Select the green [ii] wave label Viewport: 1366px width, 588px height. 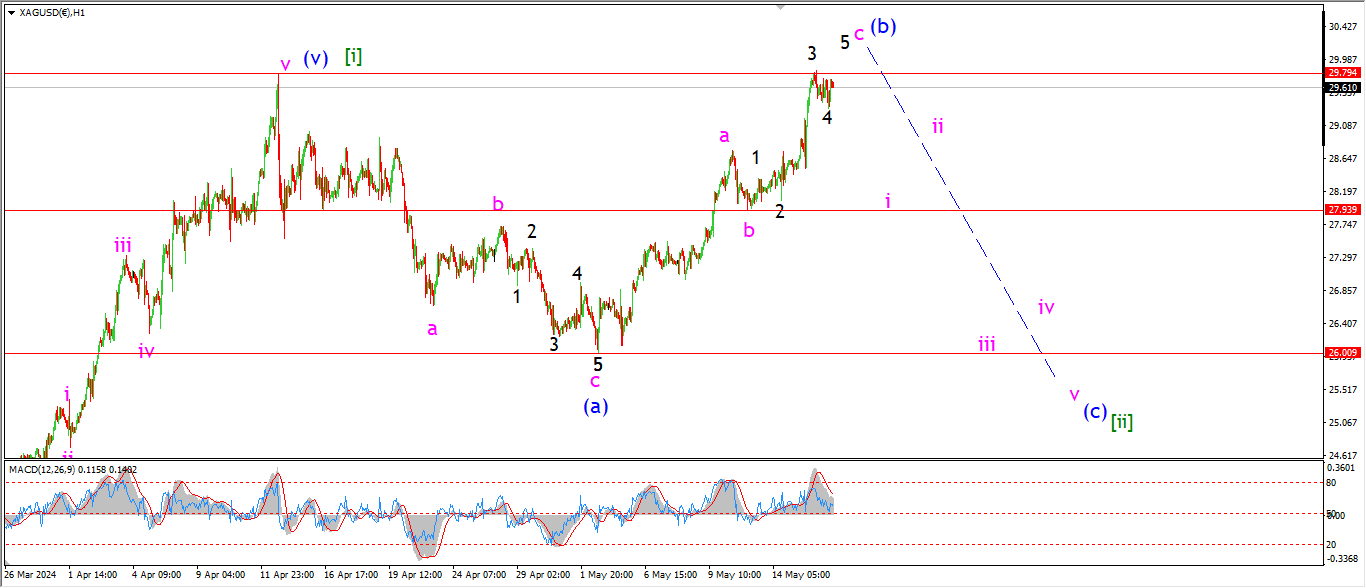coord(1121,421)
